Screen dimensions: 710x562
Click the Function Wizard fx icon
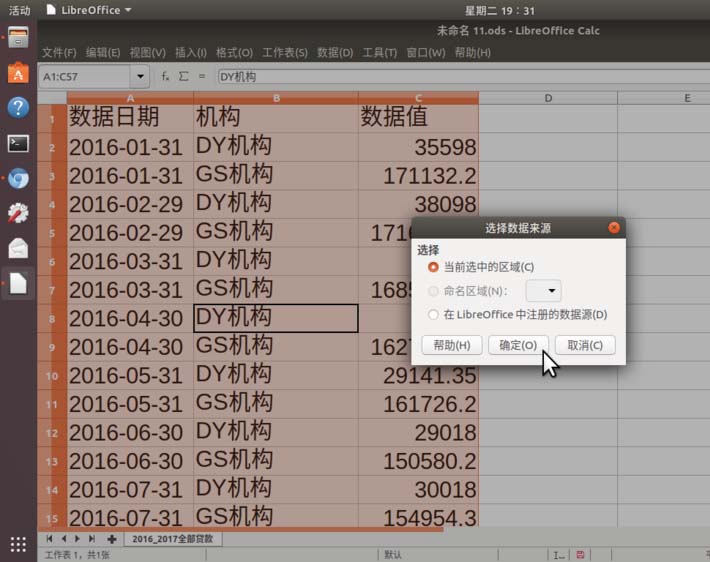166,76
